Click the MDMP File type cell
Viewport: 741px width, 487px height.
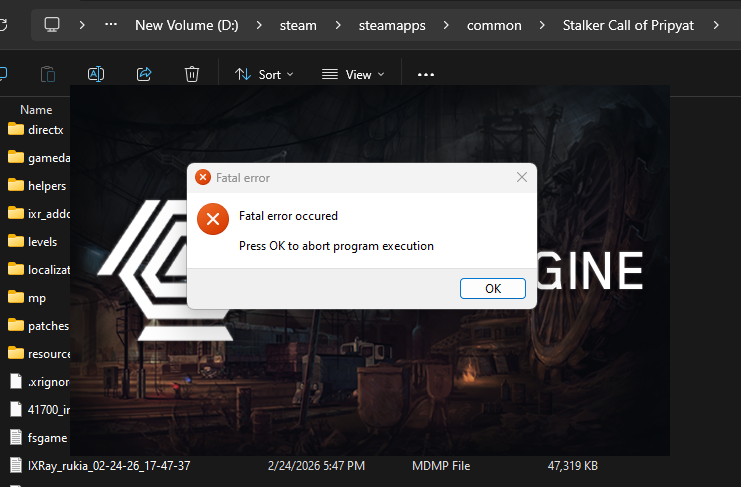441,466
